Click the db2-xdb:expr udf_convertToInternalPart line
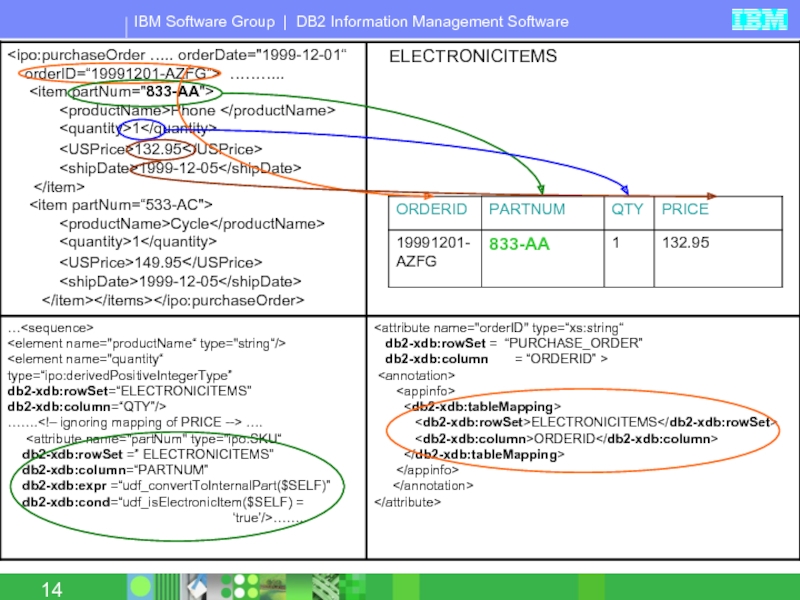The width and height of the screenshot is (800, 600). coord(176,485)
